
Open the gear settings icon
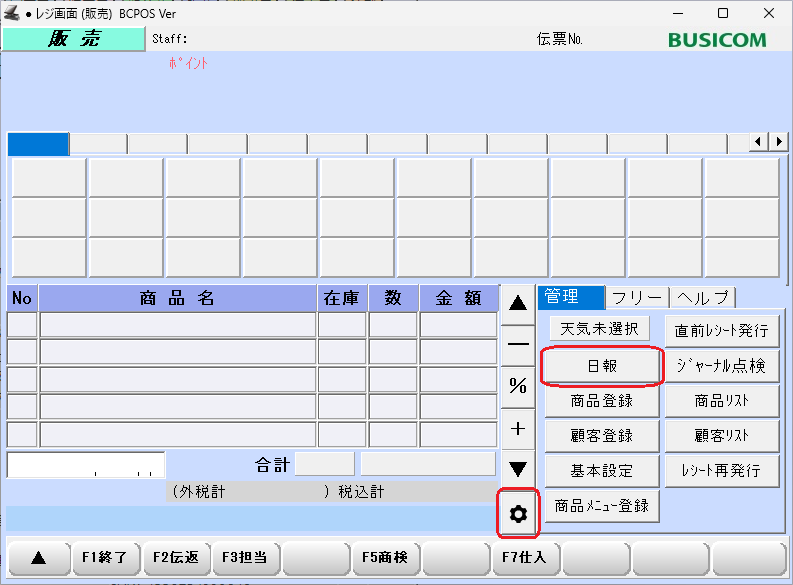(518, 514)
